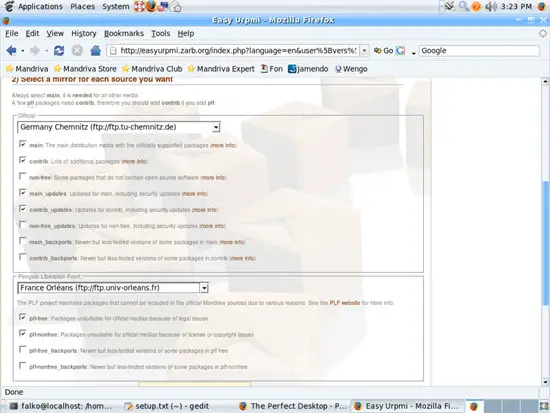Click the network connection tray icon
Viewport: 550px width, 413px height.
pos(449,6)
